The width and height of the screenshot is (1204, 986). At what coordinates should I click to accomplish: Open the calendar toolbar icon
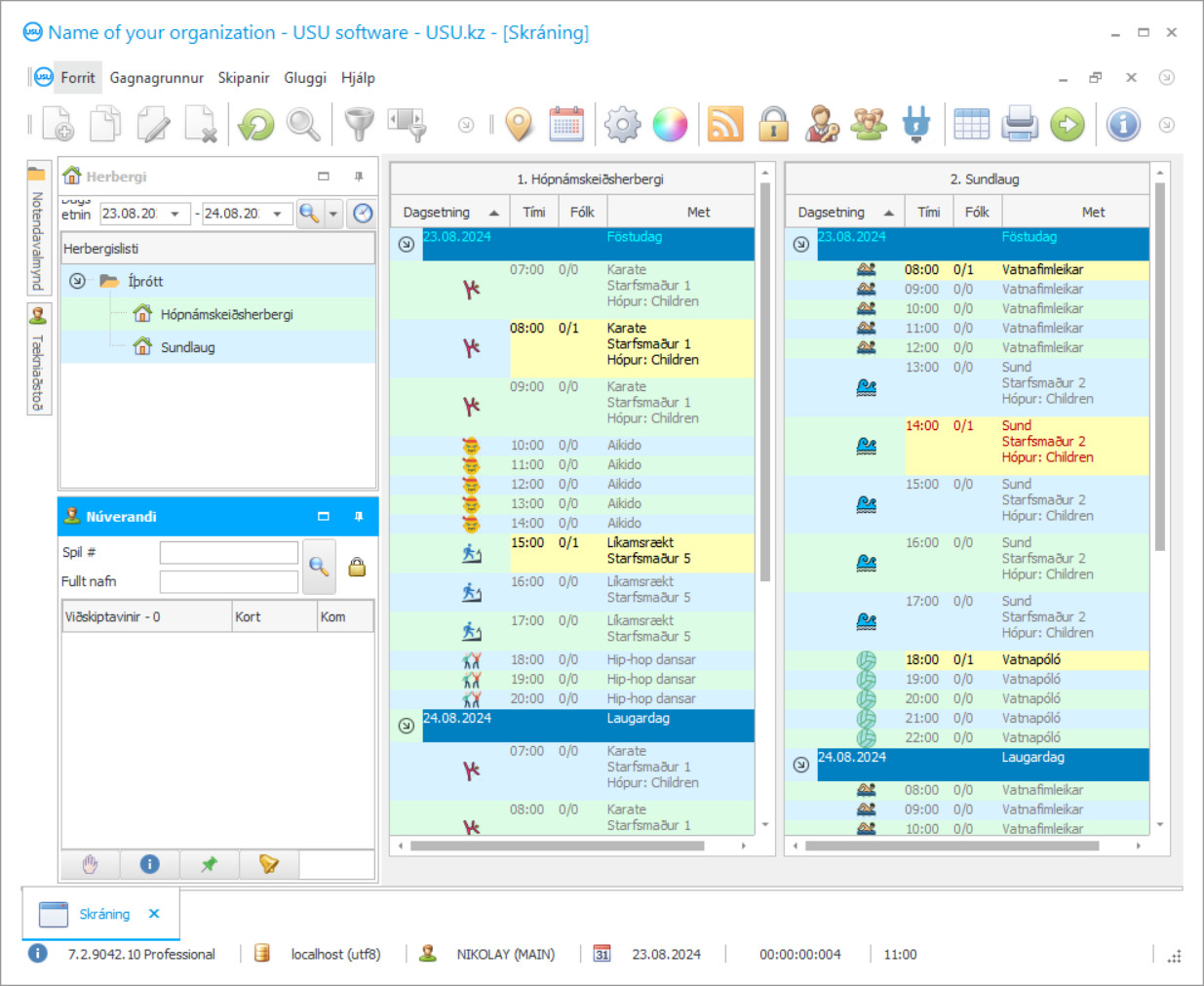(566, 125)
